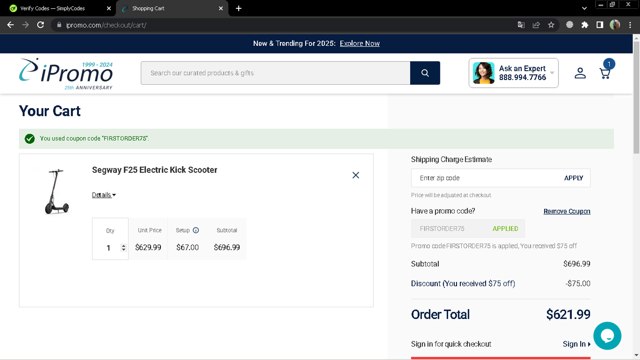Open the live chat bubble
The width and height of the screenshot is (640, 360).
click(607, 336)
